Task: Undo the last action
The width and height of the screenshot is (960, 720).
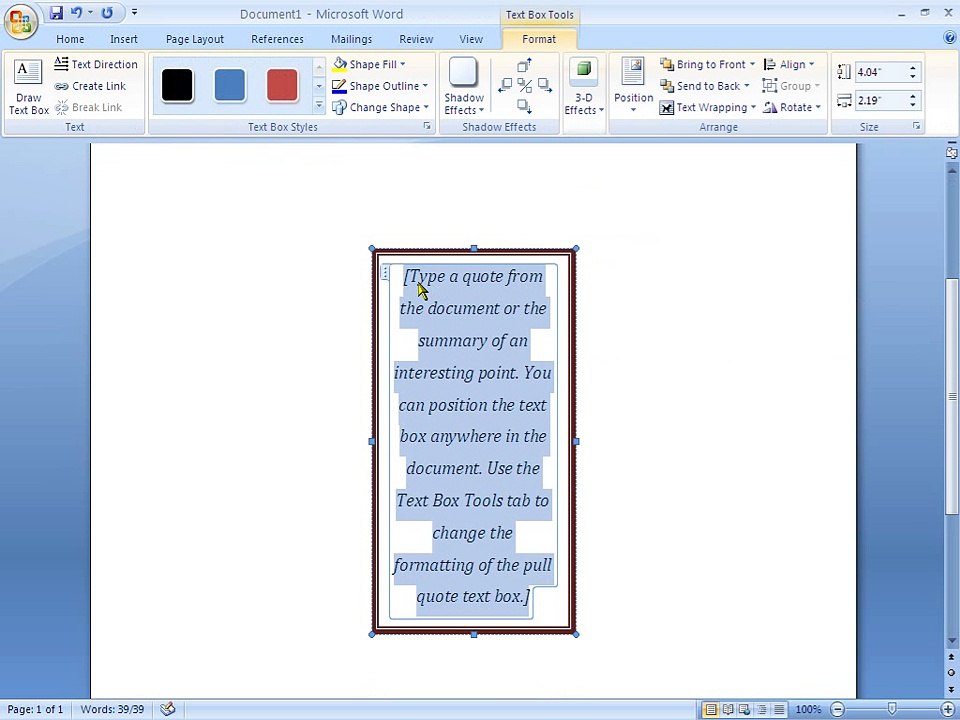Action: (77, 13)
